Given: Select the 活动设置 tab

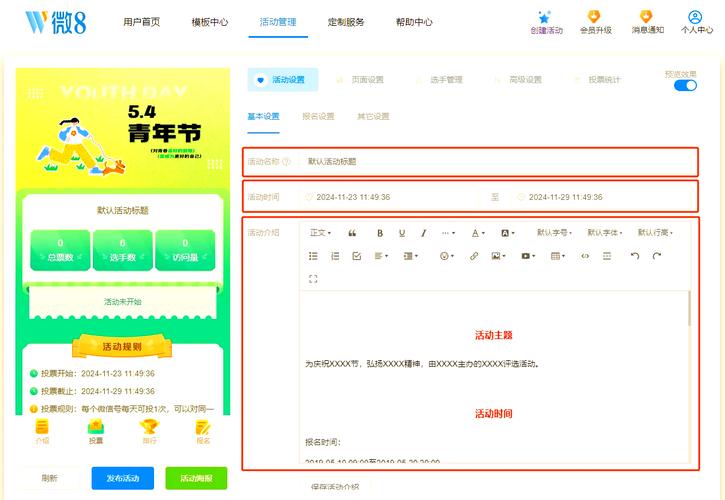Looking at the screenshot, I should pyautogui.click(x=283, y=80).
